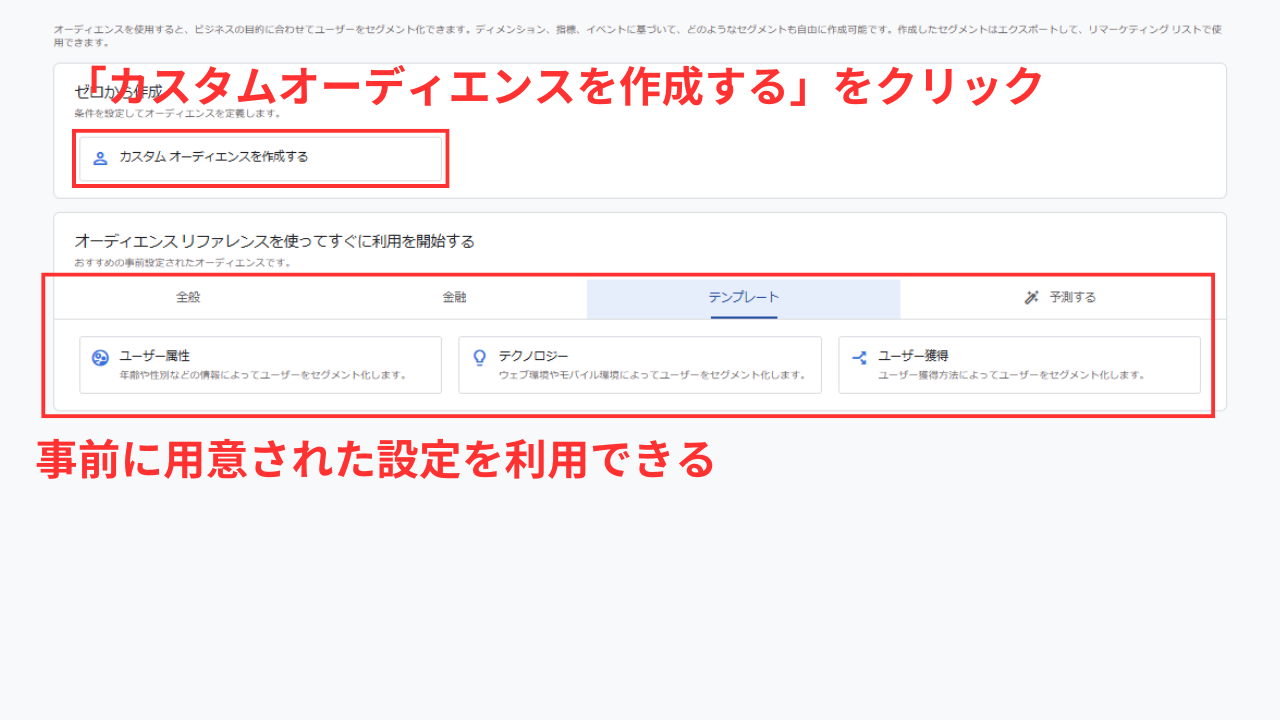Click the オーディエンス リファレンス section heading

pos(275,241)
